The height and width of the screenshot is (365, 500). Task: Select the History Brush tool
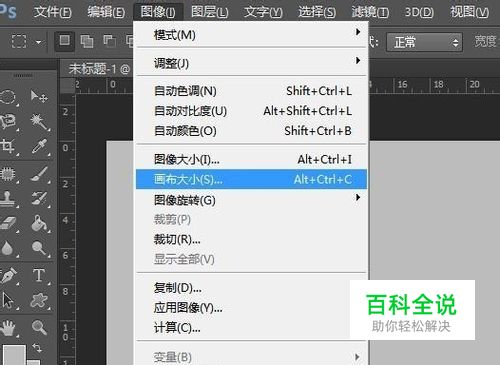point(40,198)
